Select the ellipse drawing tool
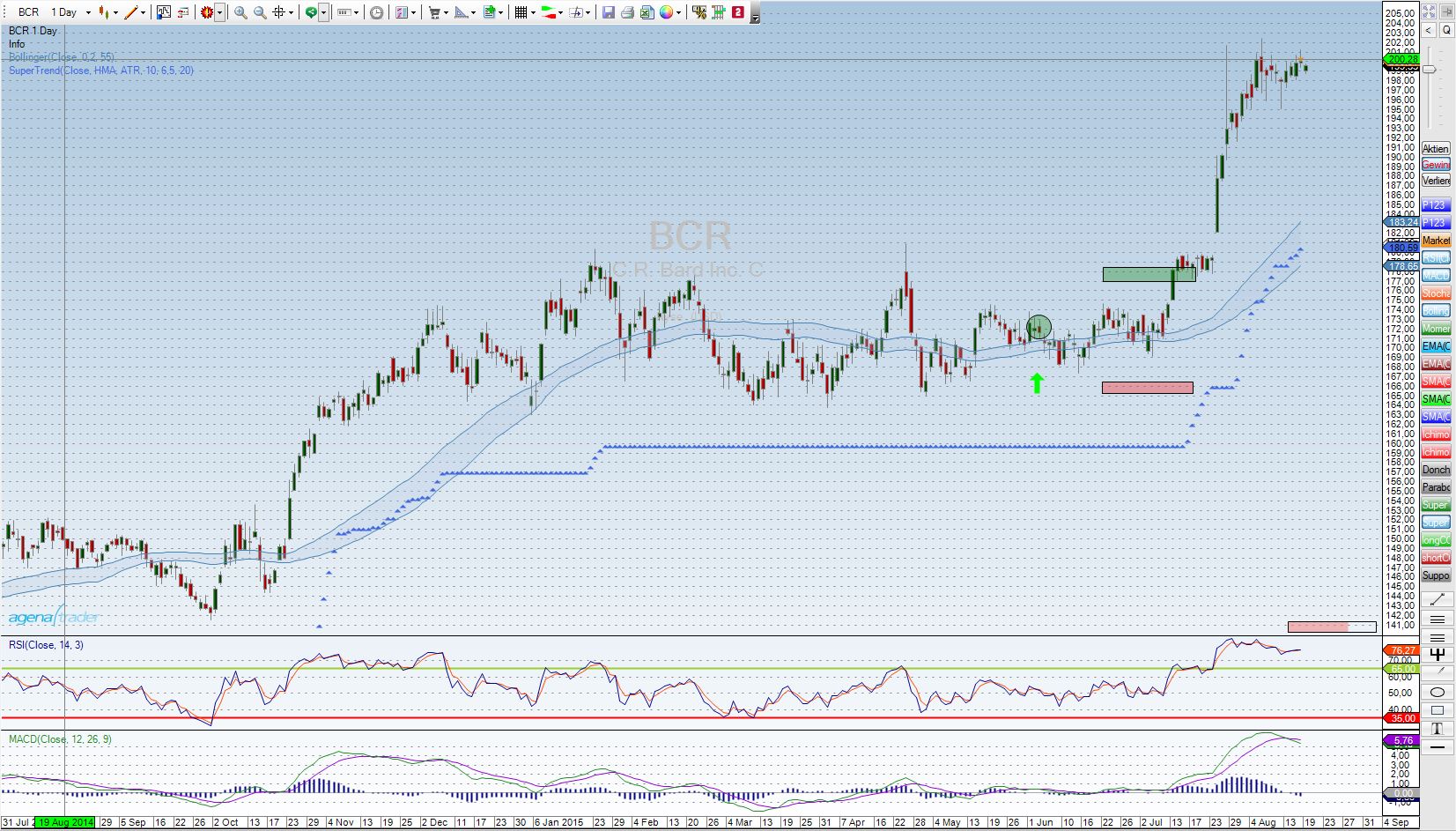The height and width of the screenshot is (831, 1456). [1437, 692]
